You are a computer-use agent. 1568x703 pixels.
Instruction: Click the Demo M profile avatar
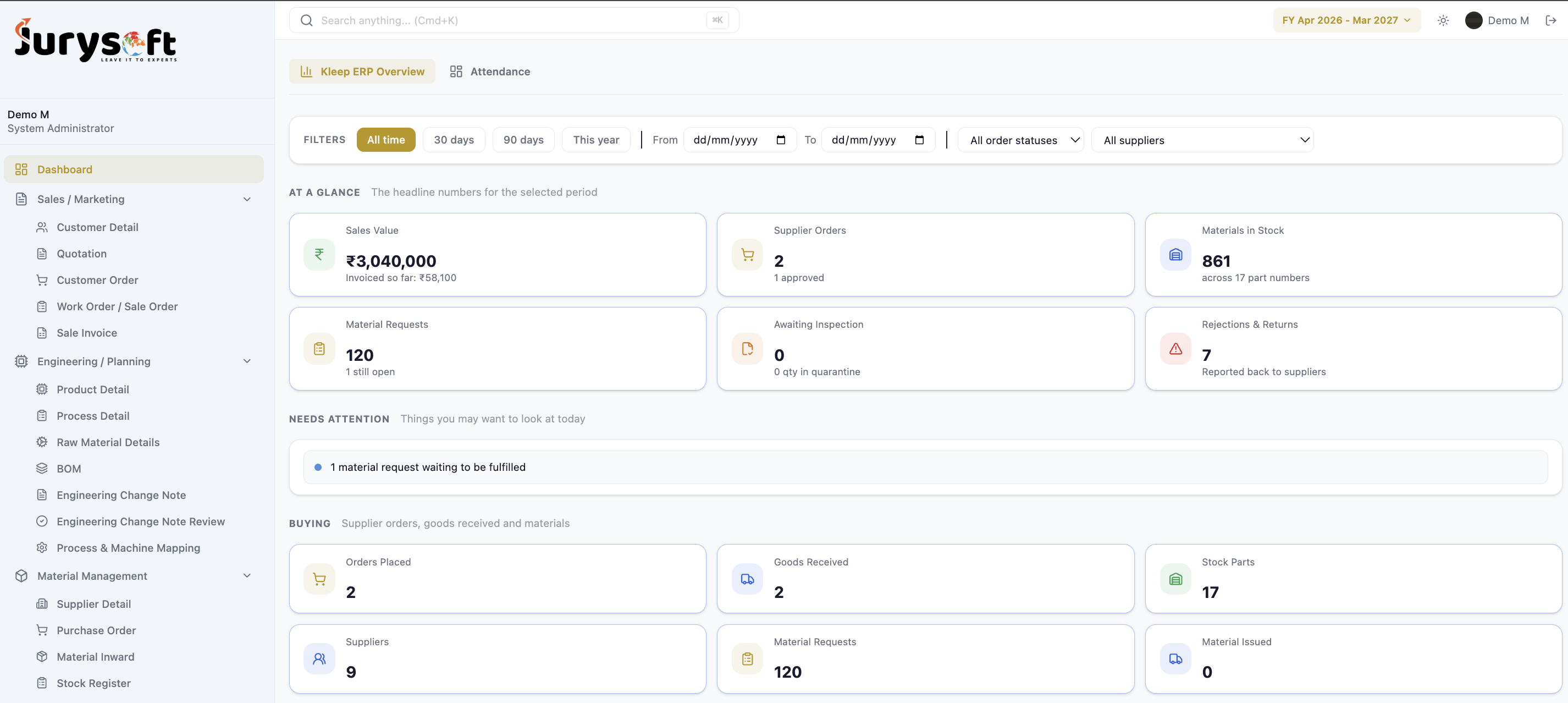(x=1473, y=21)
